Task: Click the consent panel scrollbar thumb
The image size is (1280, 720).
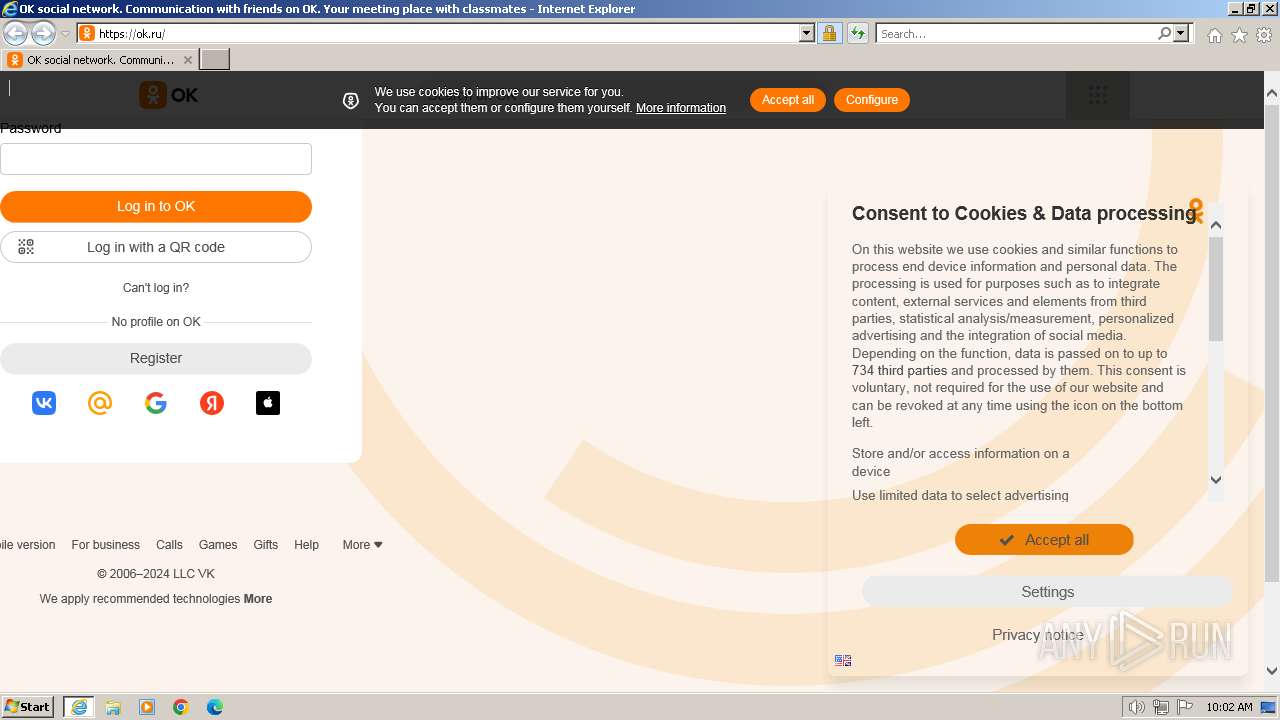Action: 1216,290
